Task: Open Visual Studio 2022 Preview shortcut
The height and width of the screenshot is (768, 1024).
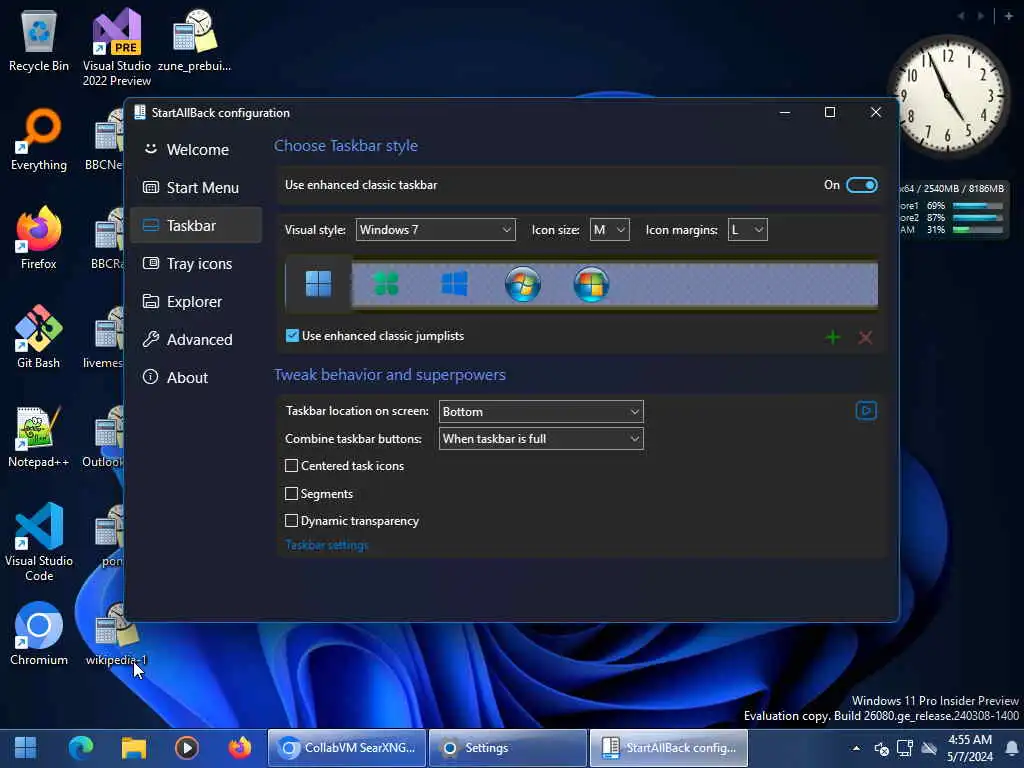Action: (x=117, y=48)
